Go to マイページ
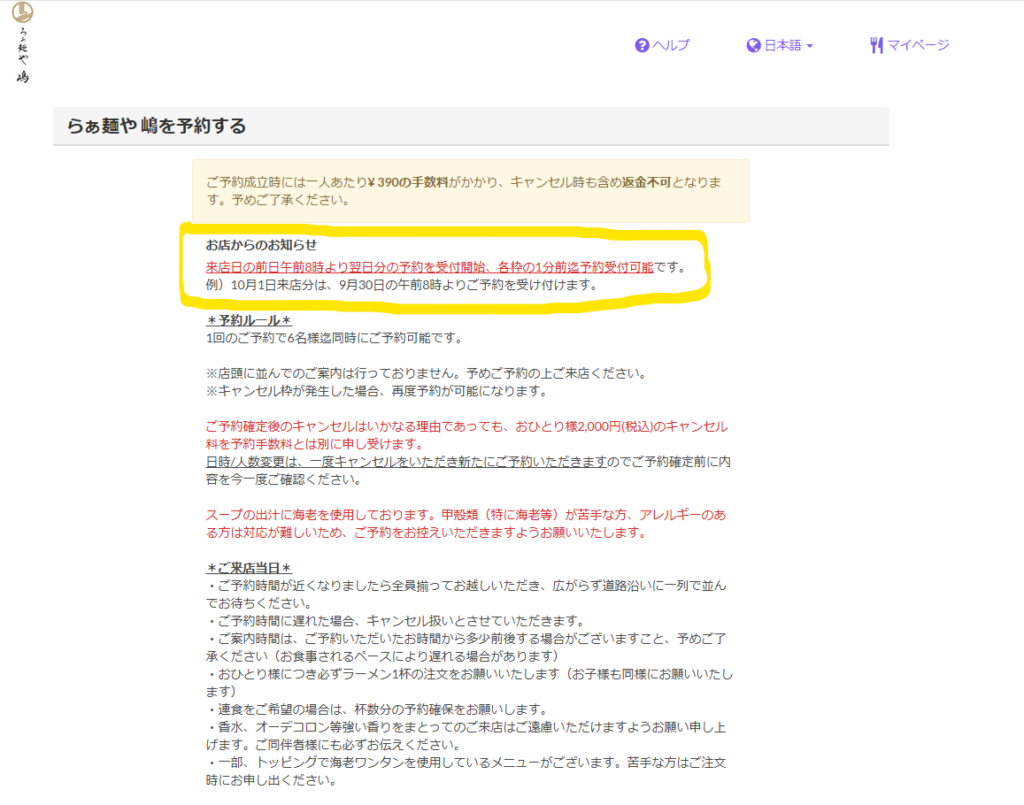The image size is (1024, 805). pos(917,45)
